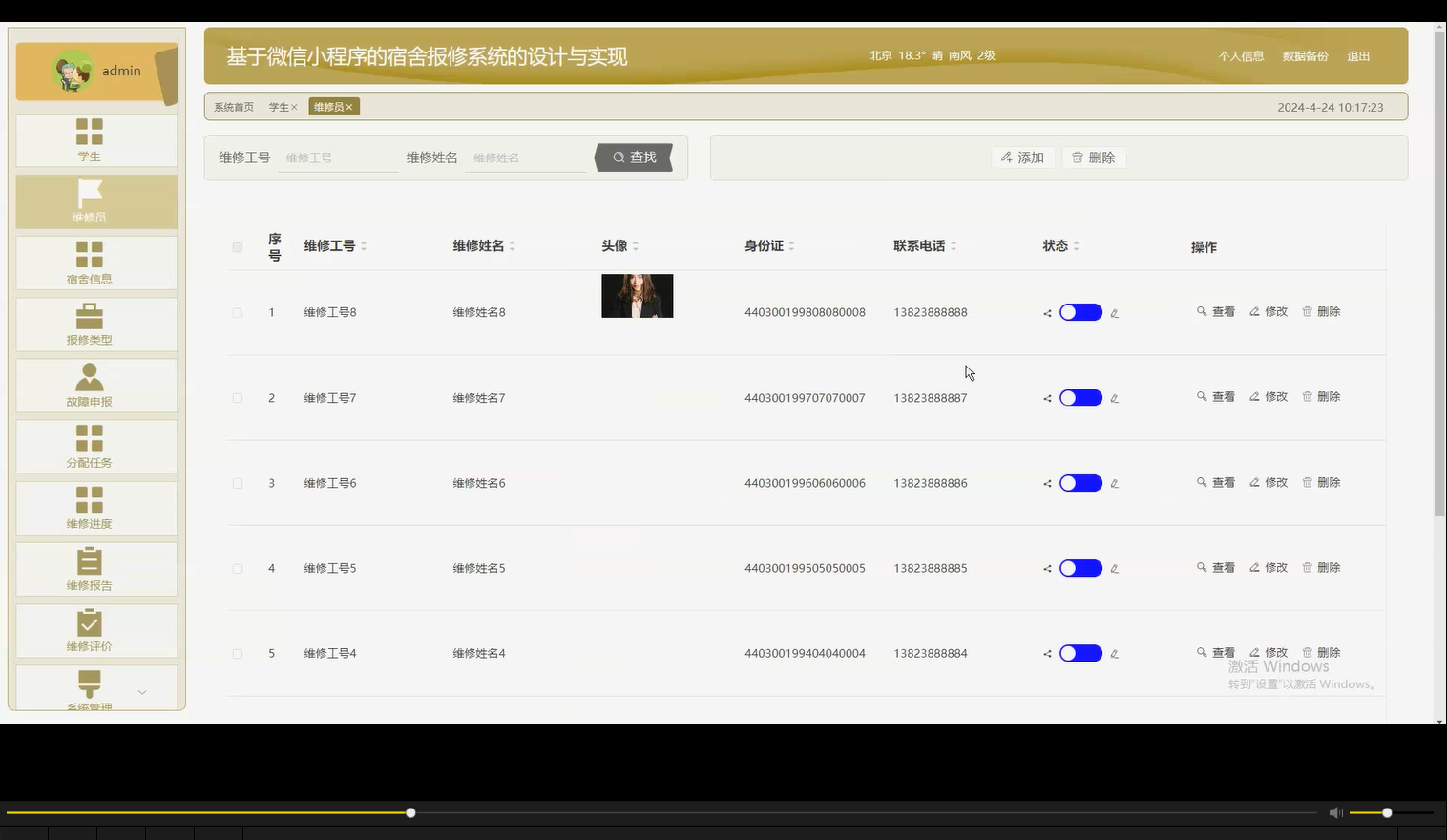1447x840 pixels.
Task: Click the video player volume speaker icon
Action: pos(1335,812)
